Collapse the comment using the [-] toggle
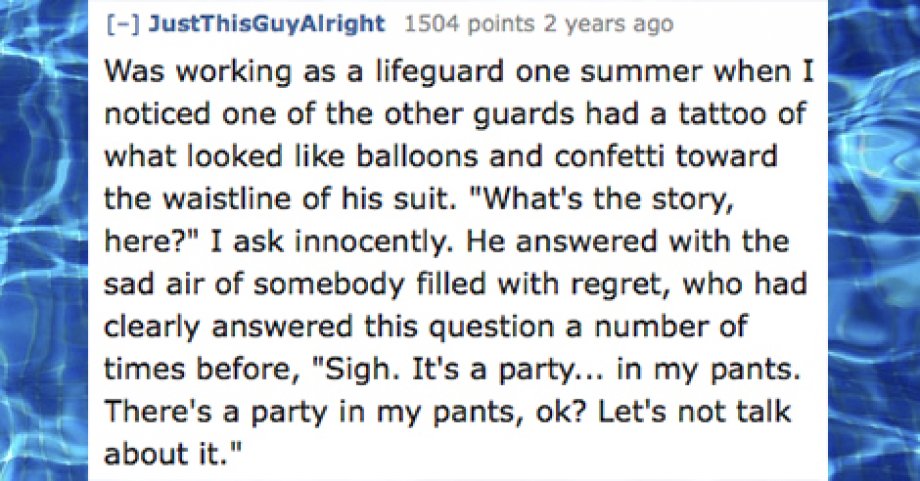This screenshot has height=481, width=920. (123, 25)
